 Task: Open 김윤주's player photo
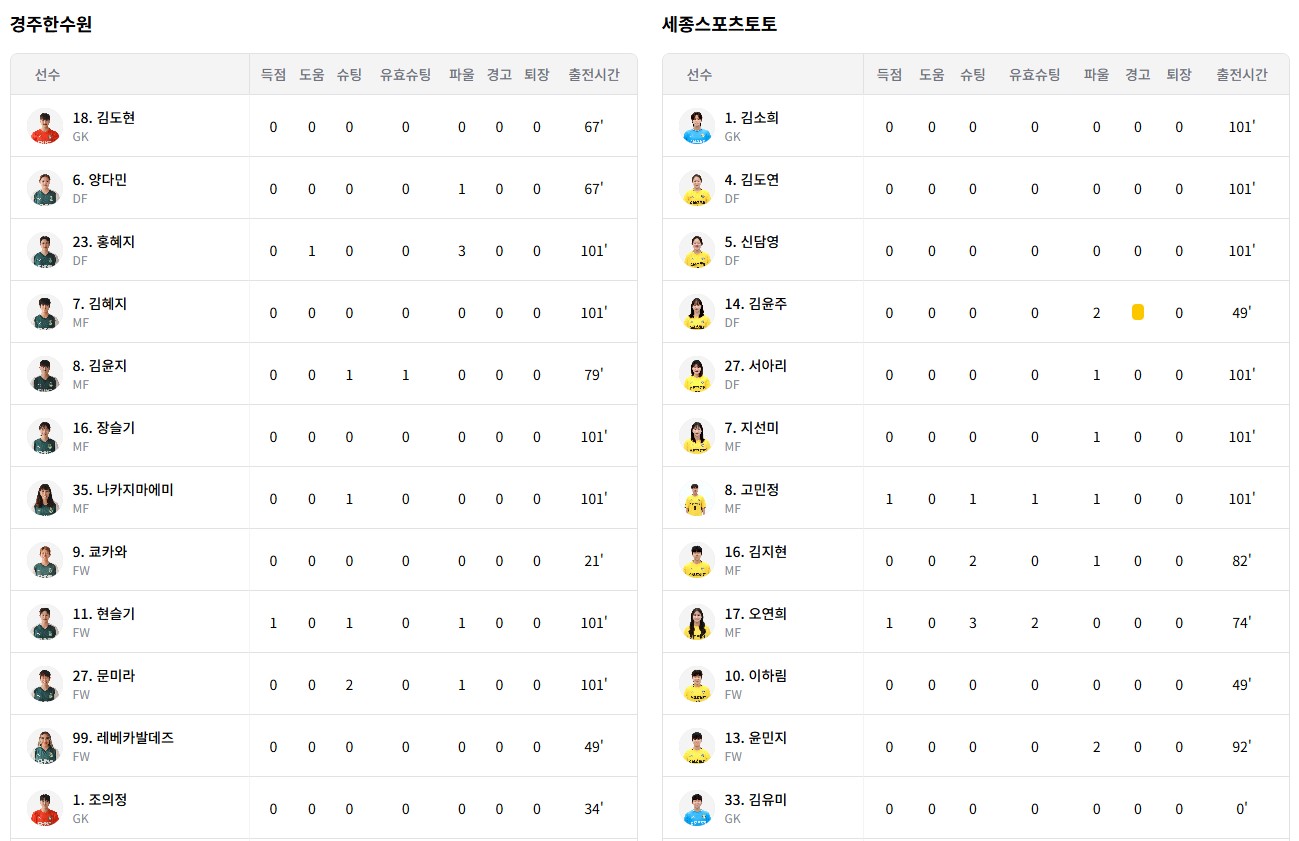click(x=696, y=312)
